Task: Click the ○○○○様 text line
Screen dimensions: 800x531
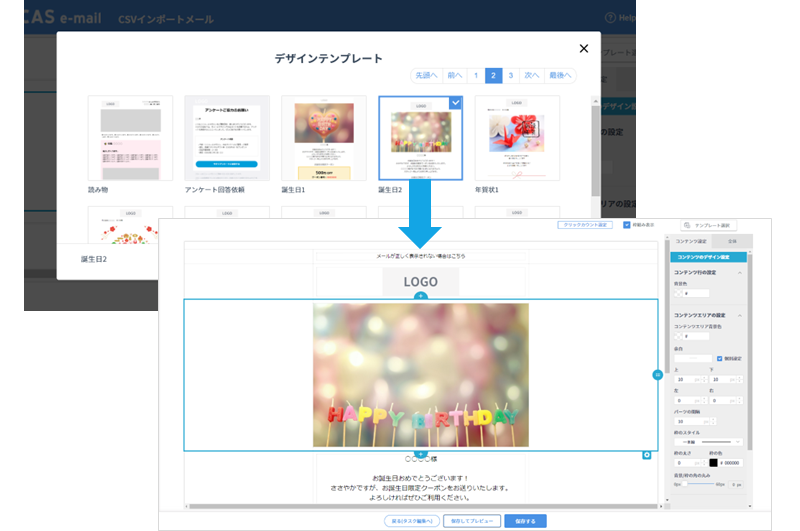Action: [x=420, y=459]
